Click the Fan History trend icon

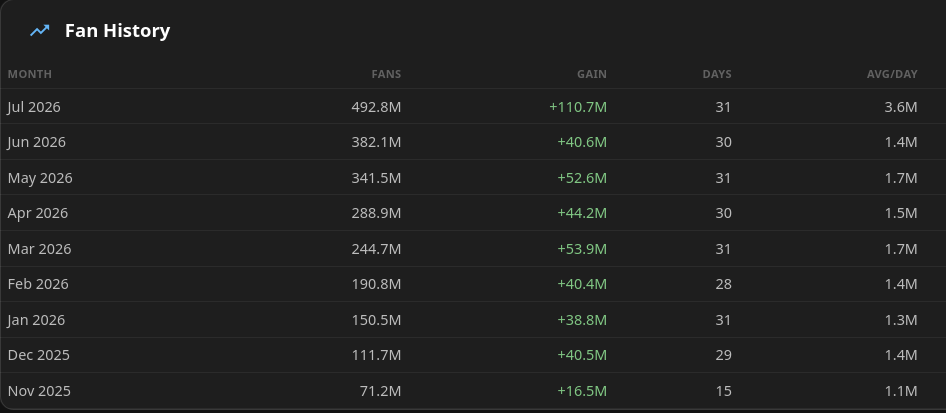40,30
